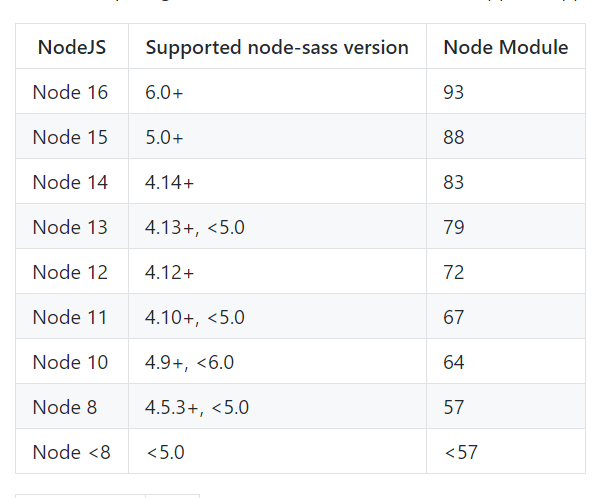Click the NodeJS column header
608x498 pixels.
pyautogui.click(x=71, y=47)
